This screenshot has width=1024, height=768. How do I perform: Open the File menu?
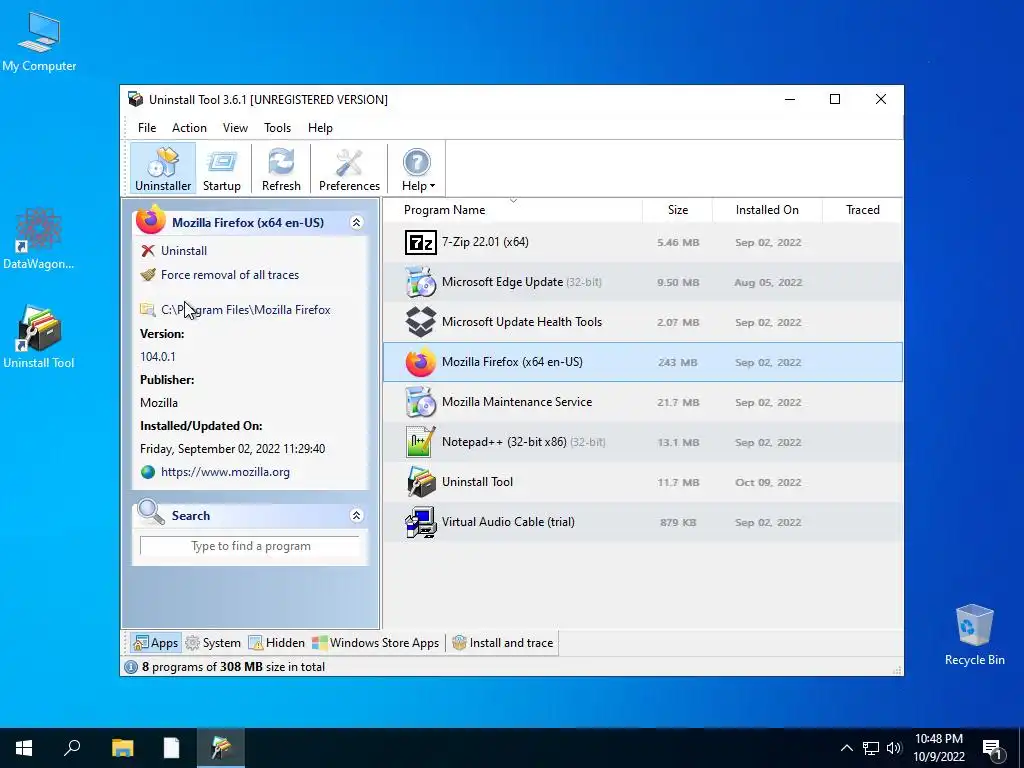[x=147, y=128]
